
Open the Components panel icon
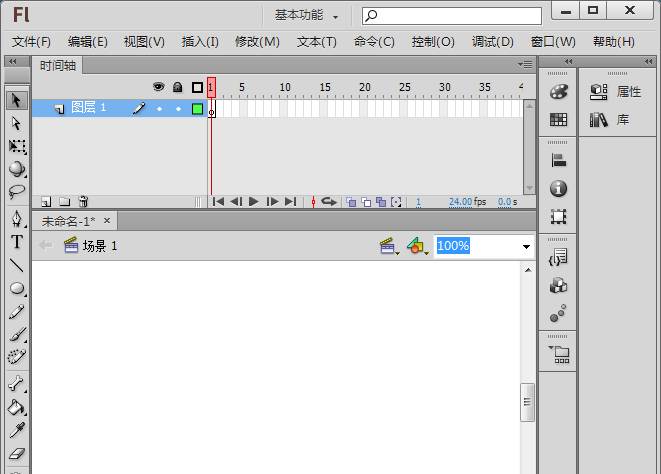tap(559, 285)
